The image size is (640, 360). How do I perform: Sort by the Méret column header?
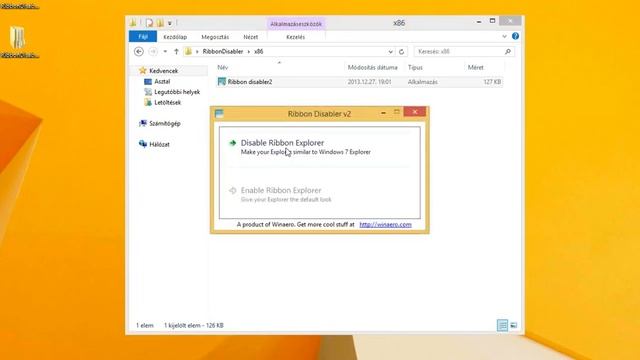point(476,67)
